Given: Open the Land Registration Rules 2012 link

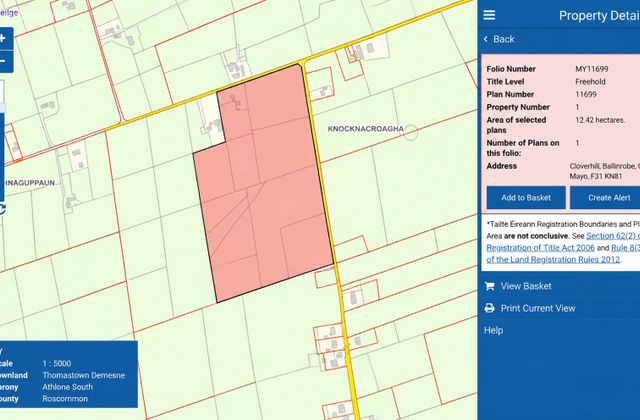Looking at the screenshot, I should pyautogui.click(x=553, y=260).
